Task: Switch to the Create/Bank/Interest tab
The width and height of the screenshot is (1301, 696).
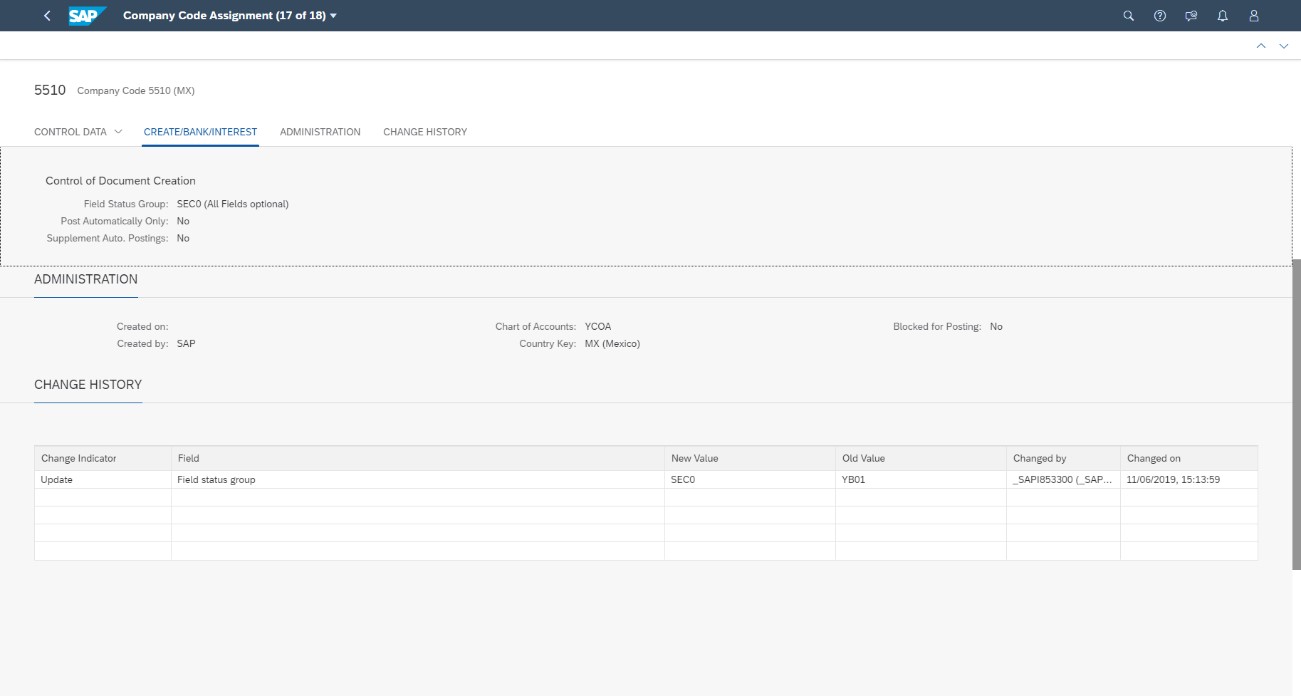Action: coord(200,132)
